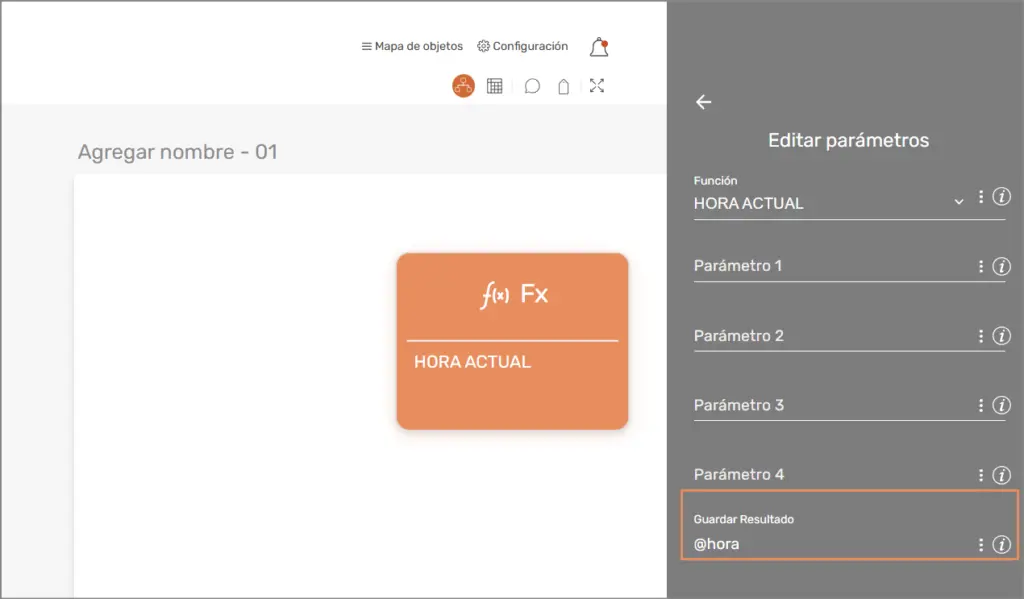The height and width of the screenshot is (599, 1024).
Task: Click the notification bell icon
Action: (x=598, y=47)
